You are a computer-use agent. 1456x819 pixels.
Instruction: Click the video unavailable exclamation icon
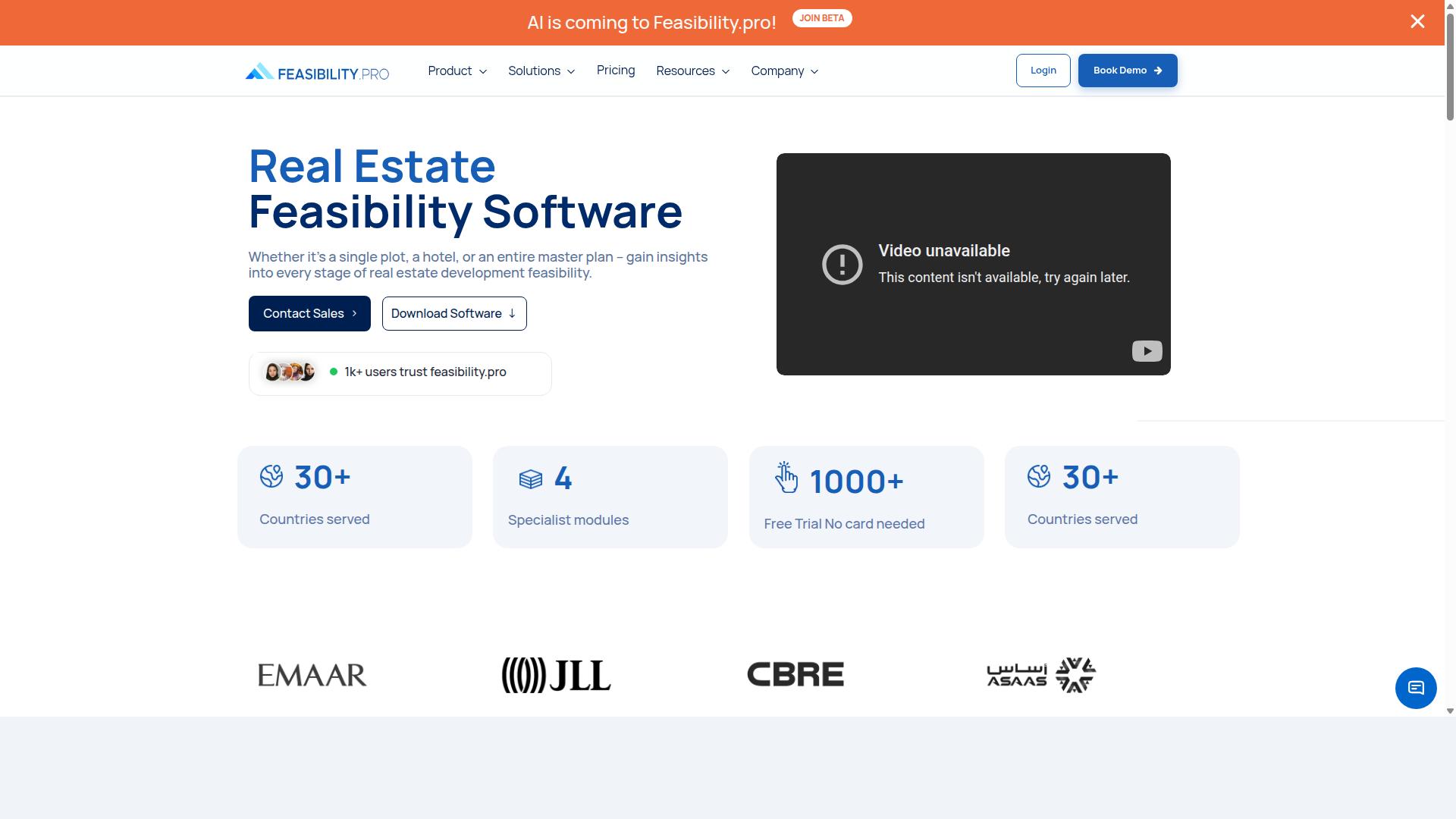point(843,265)
